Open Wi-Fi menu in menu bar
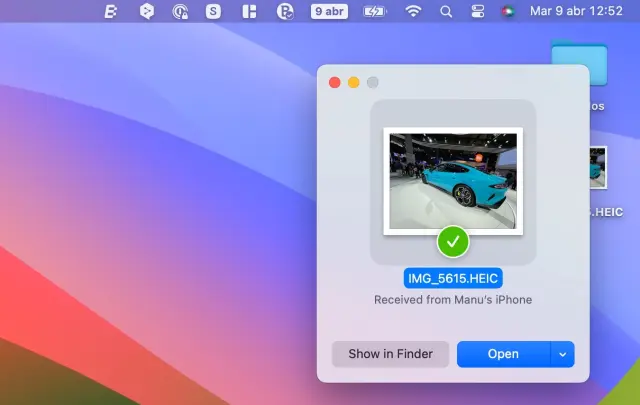 [x=413, y=11]
